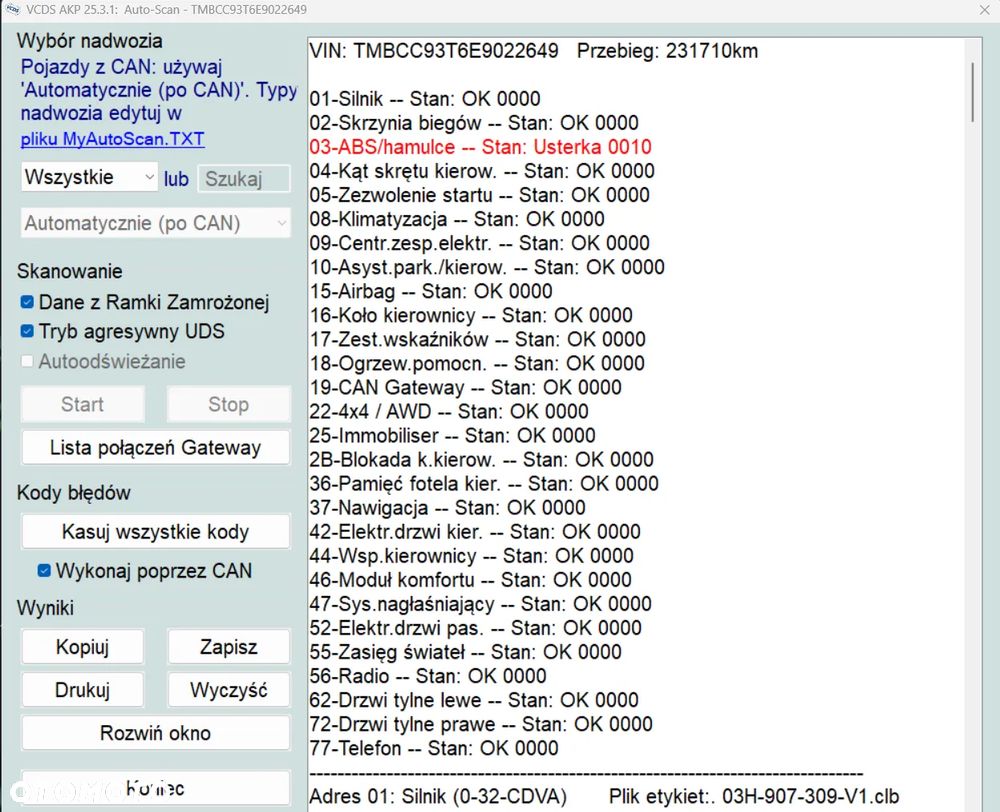Image resolution: width=1000 pixels, height=812 pixels.
Task: Select 62-Drzwi tylne lewe line
Action: (474, 700)
